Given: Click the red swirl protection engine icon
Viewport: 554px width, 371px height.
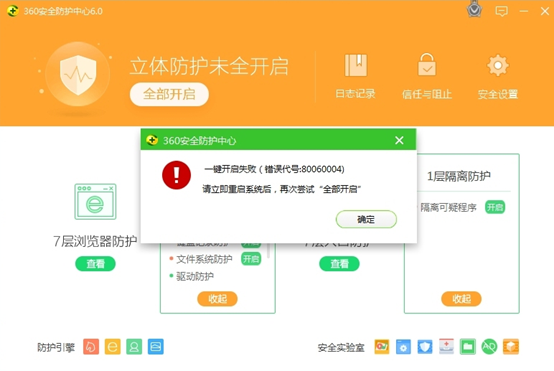Looking at the screenshot, I should coord(91,347).
